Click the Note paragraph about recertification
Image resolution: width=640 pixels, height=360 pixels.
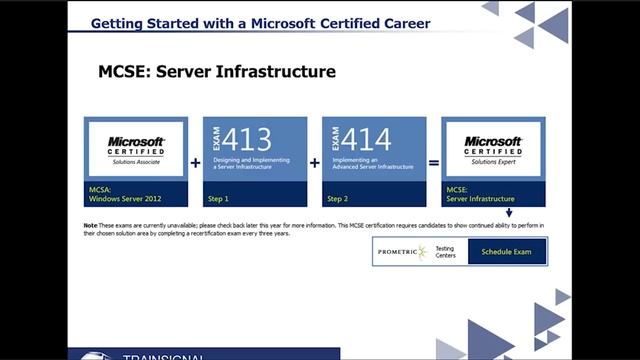pos(313,229)
